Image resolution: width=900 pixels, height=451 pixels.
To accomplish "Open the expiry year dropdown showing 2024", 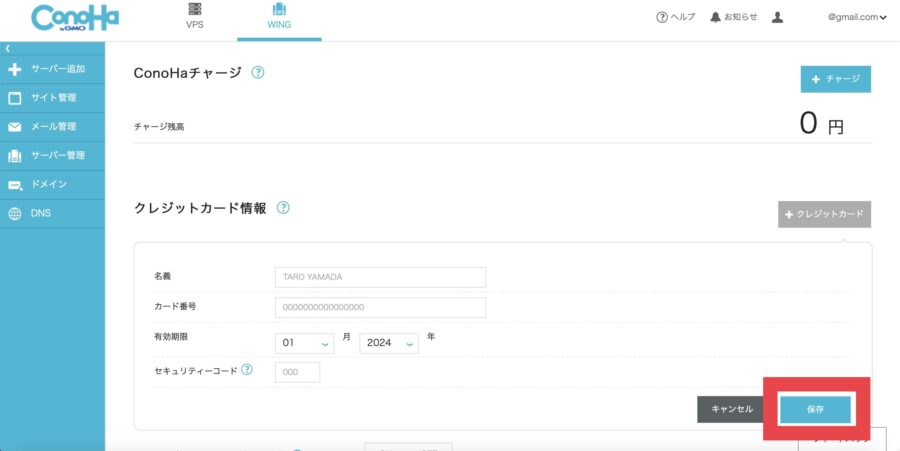I will [389, 343].
